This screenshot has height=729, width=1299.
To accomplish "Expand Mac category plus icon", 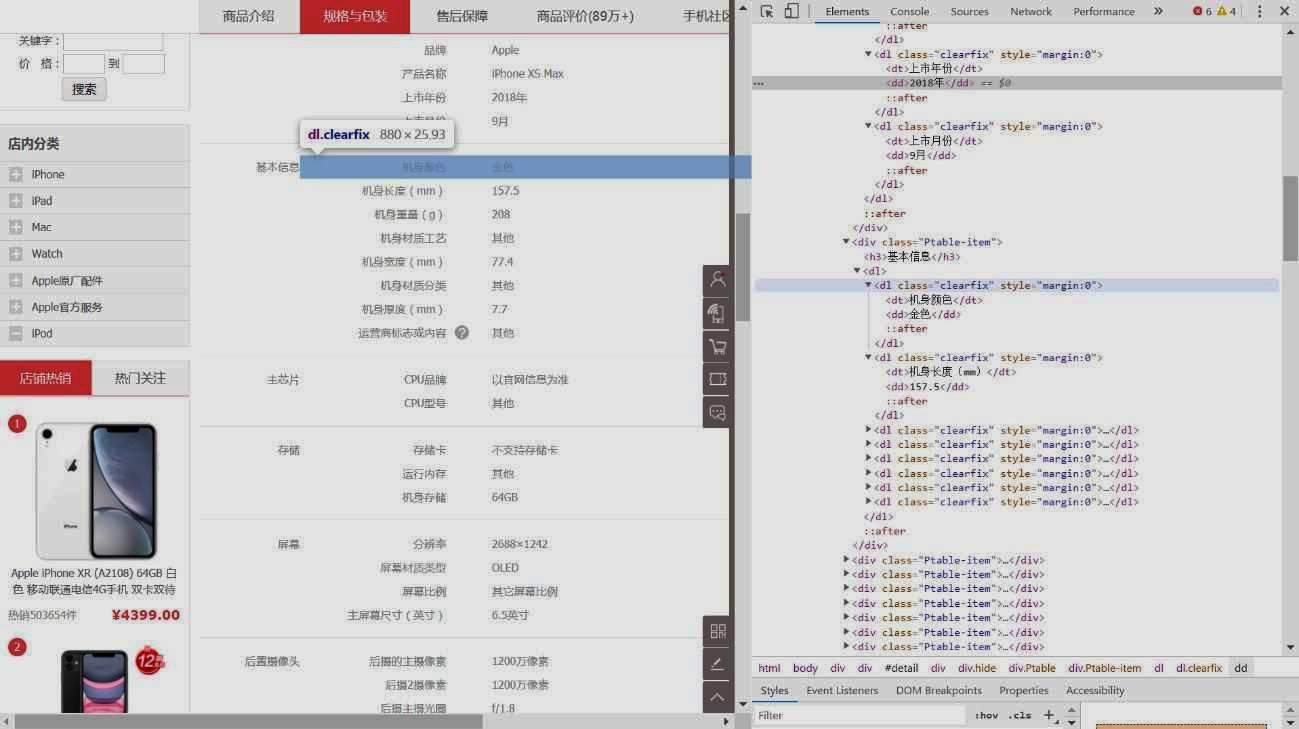I will pos(16,227).
